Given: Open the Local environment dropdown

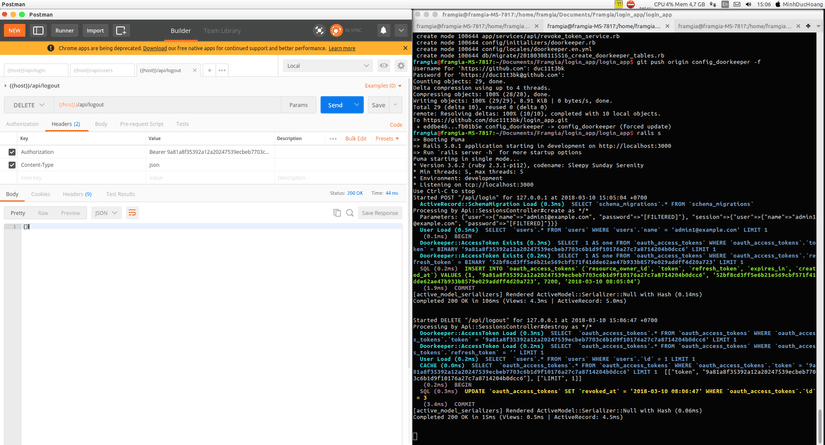Looking at the screenshot, I should (x=328, y=66).
